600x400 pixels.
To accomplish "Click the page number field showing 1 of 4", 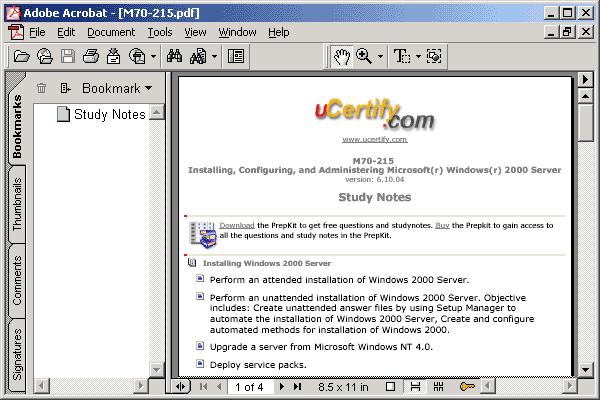I will point(251,387).
